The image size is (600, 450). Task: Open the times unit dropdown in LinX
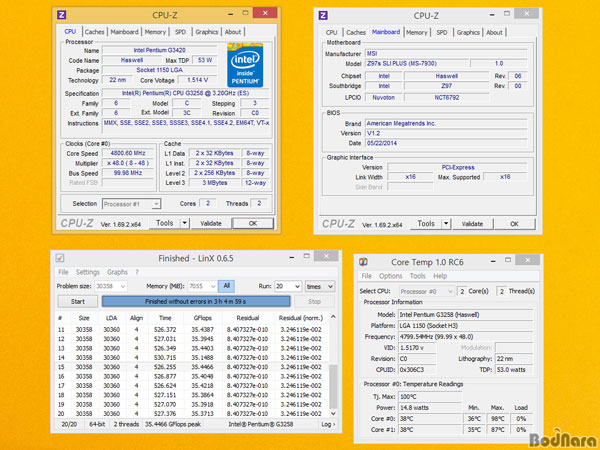point(320,286)
